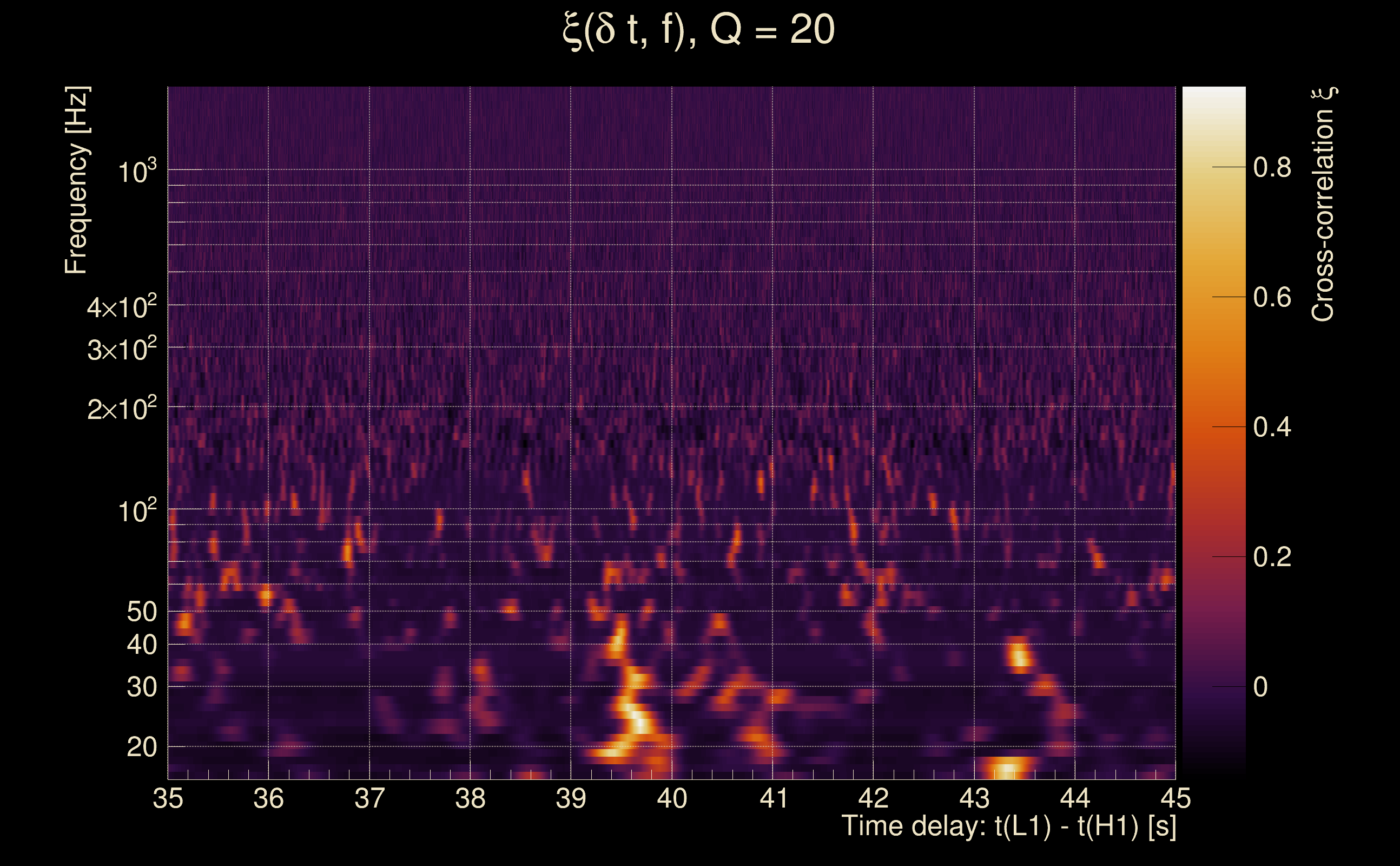Click x-axis tick label 35
Screen dimensions: 1400x866
168,798
